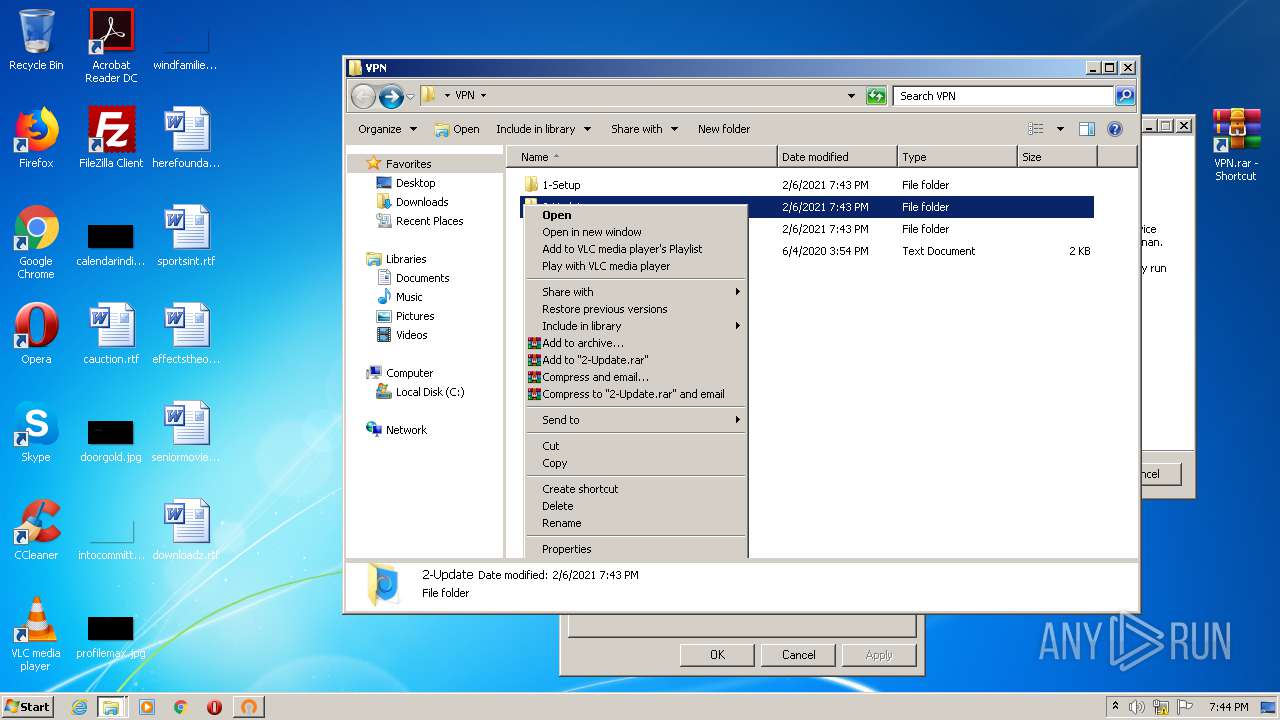Open Properties from context menu

pyautogui.click(x=636, y=549)
